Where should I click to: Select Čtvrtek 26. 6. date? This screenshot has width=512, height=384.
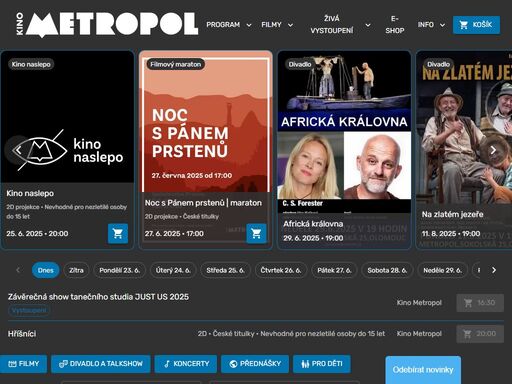coord(281,270)
